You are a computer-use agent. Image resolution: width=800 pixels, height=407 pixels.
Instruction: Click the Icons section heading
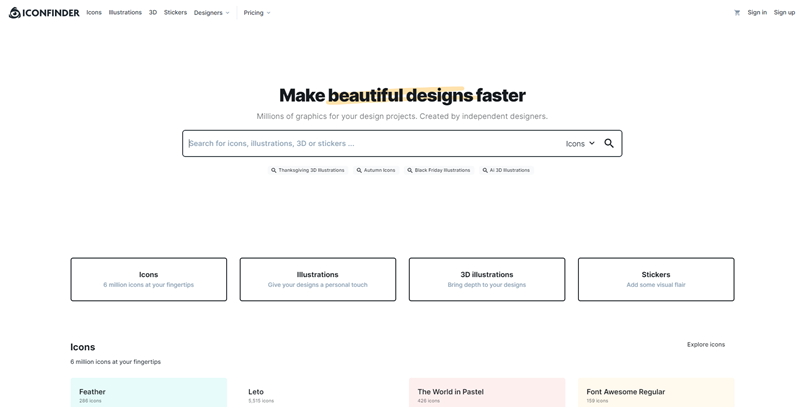point(83,347)
